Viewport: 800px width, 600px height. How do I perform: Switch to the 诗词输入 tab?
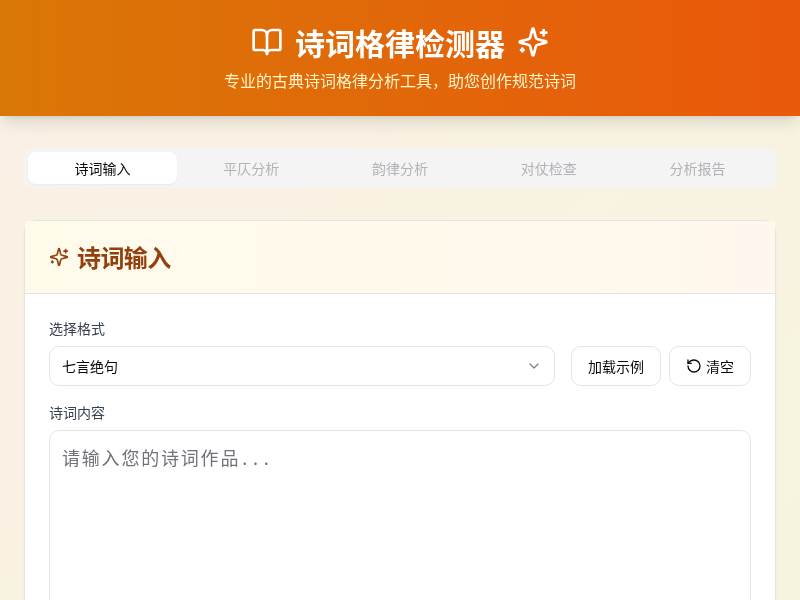point(103,168)
